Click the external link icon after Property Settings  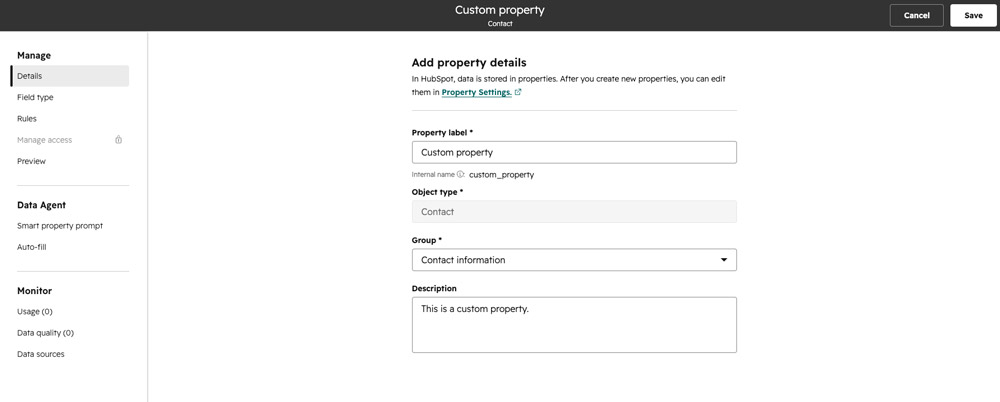[518, 93]
